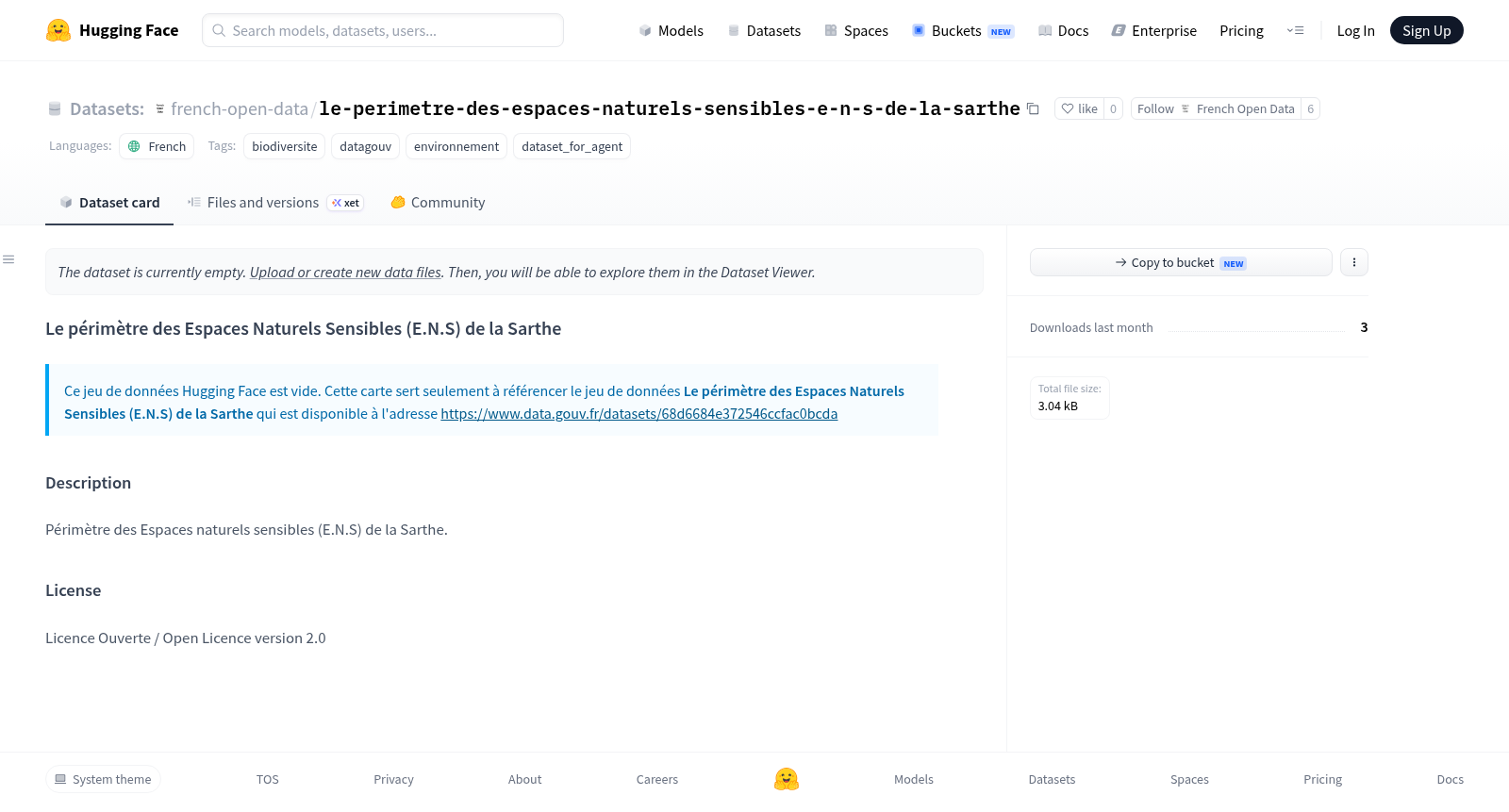
Task: Open Buckets in the top navigation
Action: [x=963, y=30]
